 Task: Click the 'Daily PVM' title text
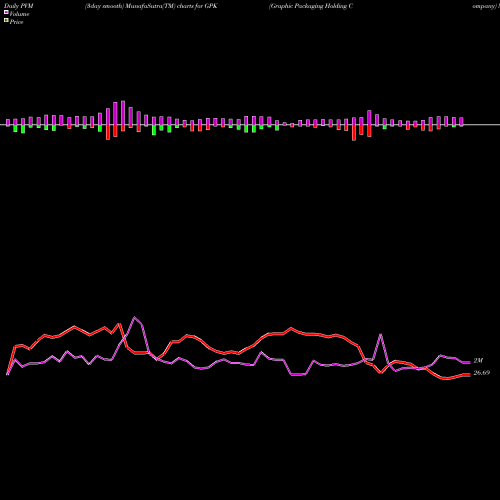pos(19,6)
